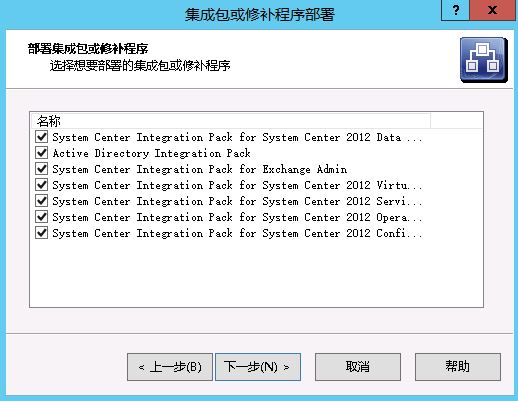Click the 名称 column header
Image resolution: width=518 pixels, height=401 pixels.
click(x=231, y=121)
